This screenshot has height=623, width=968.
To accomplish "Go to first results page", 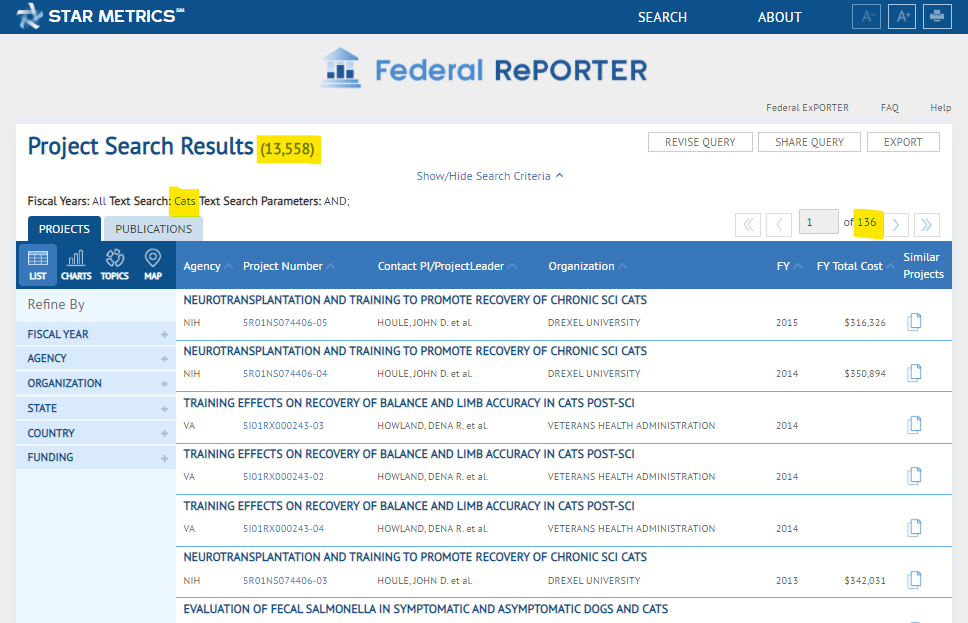I will [748, 224].
